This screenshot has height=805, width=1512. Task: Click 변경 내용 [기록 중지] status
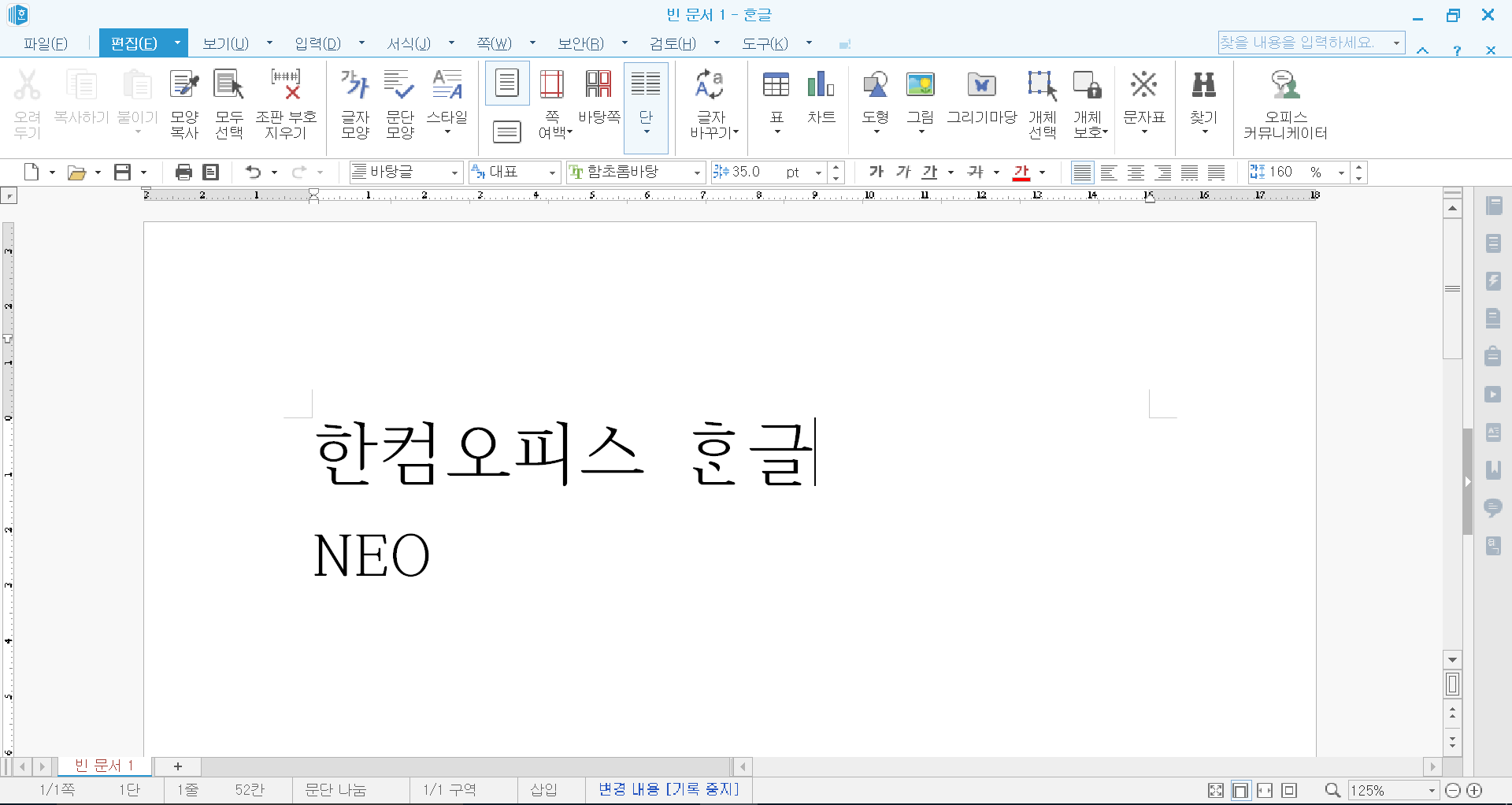[669, 789]
